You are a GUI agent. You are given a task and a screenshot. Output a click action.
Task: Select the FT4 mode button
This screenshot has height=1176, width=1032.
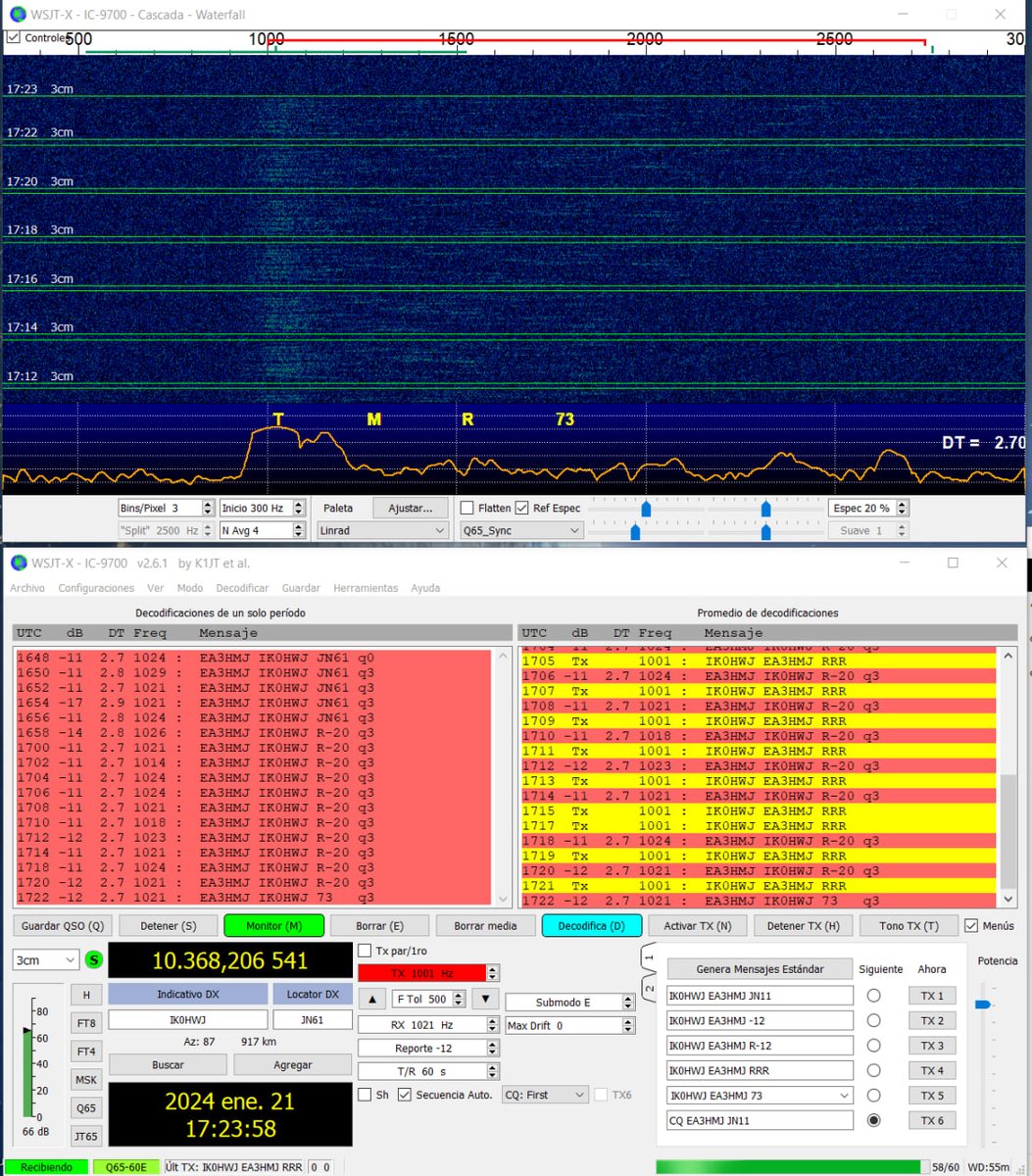[86, 1052]
